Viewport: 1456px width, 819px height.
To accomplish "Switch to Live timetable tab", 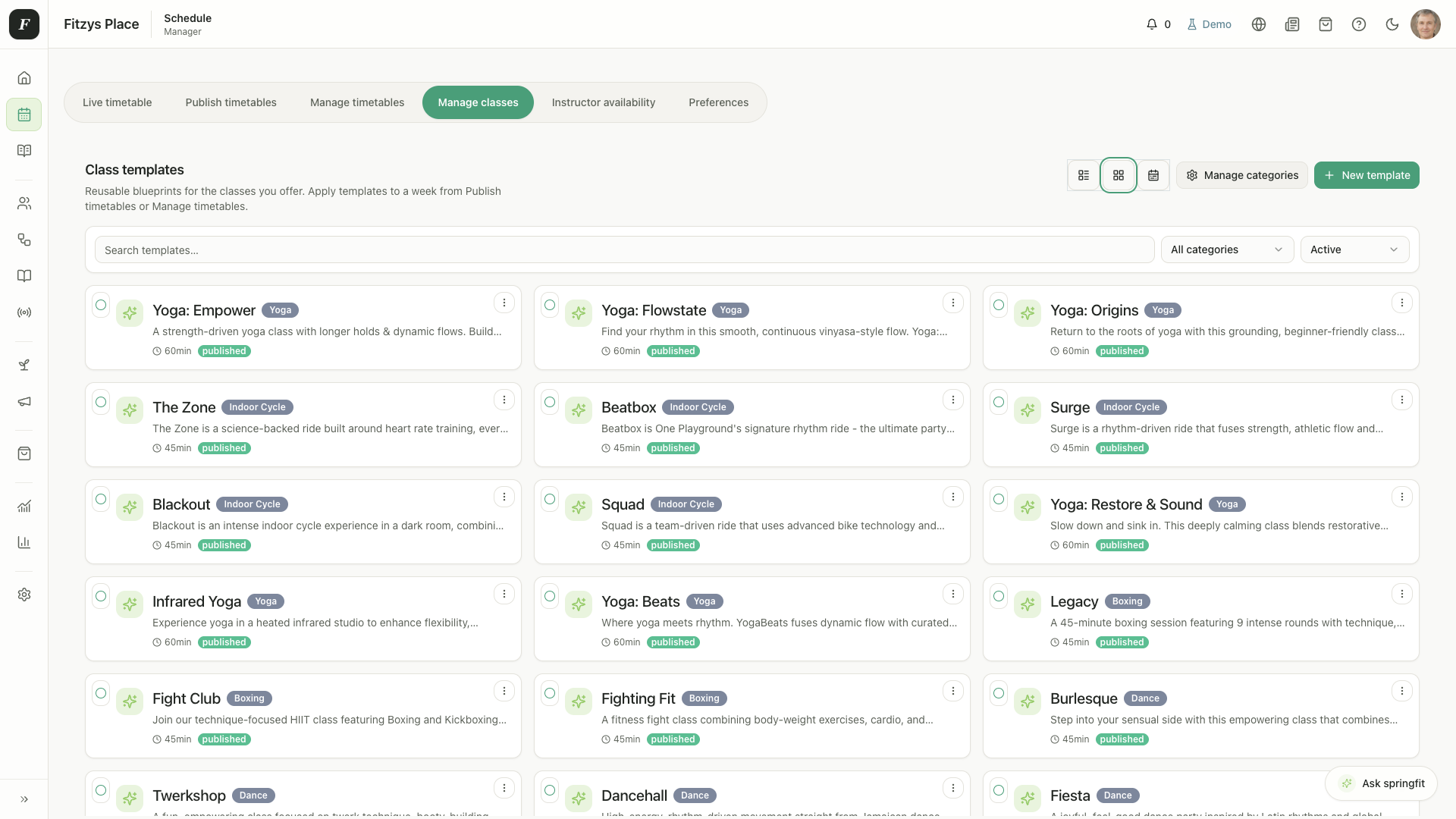I will click(x=117, y=102).
